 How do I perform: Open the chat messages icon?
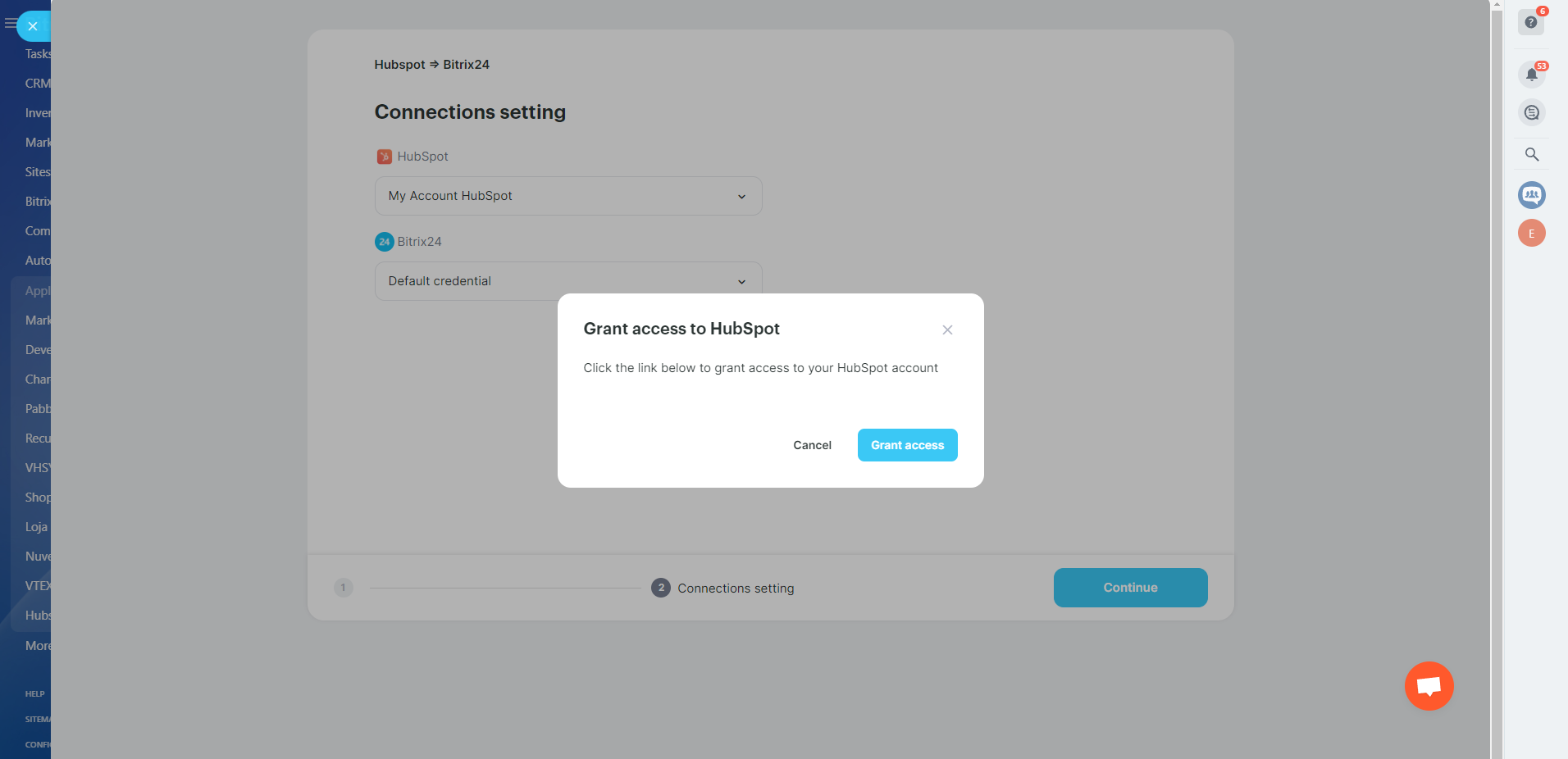(x=1531, y=112)
